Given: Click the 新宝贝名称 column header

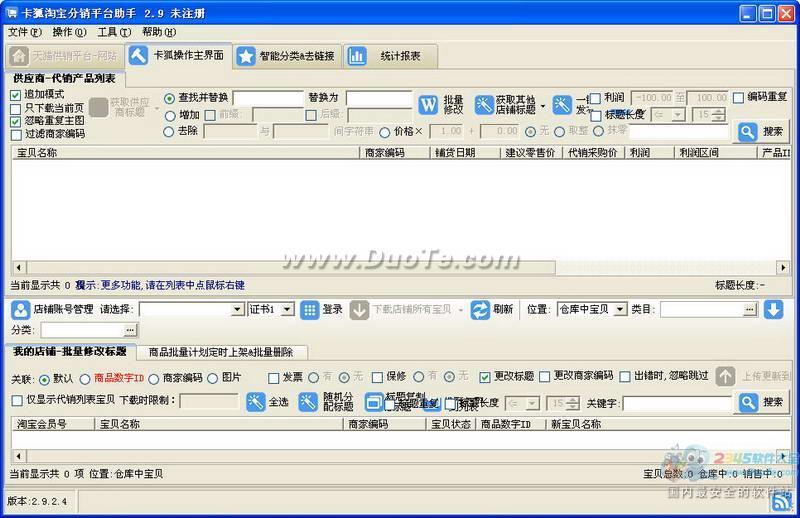Looking at the screenshot, I should (x=668, y=424).
